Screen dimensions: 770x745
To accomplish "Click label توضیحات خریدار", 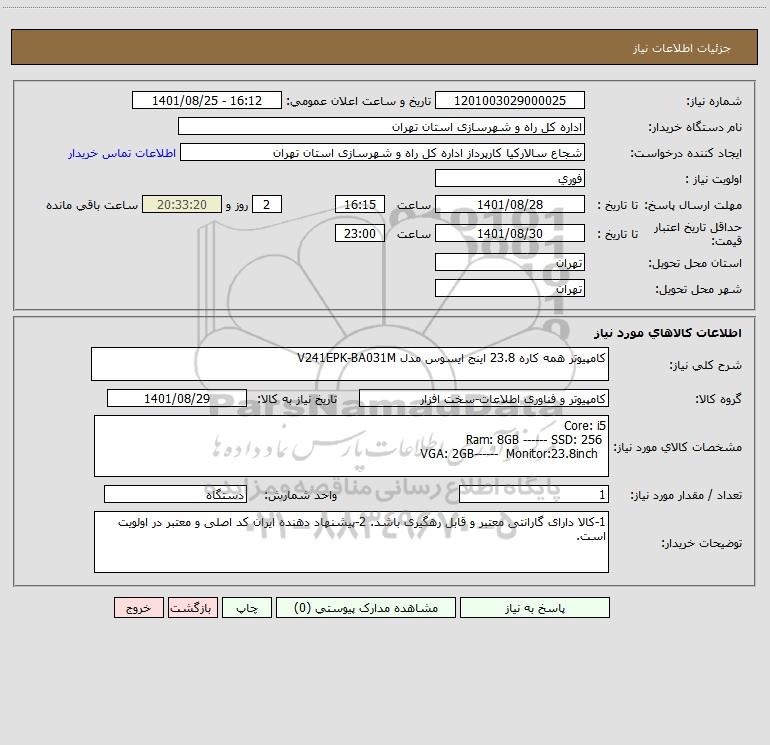I will point(701,544).
